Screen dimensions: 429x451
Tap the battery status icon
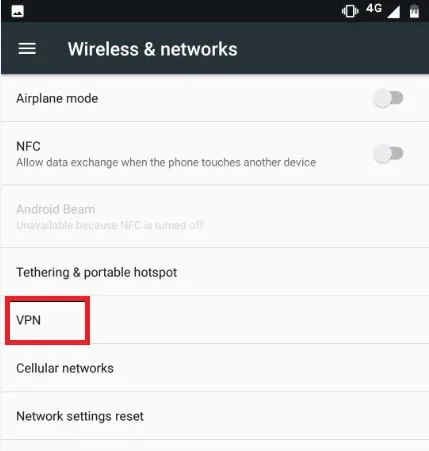point(414,12)
